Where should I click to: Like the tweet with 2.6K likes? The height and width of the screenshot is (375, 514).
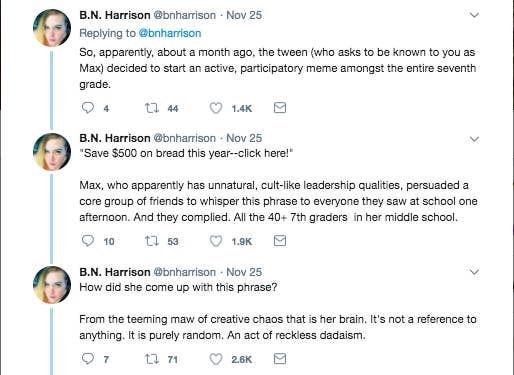(216, 359)
